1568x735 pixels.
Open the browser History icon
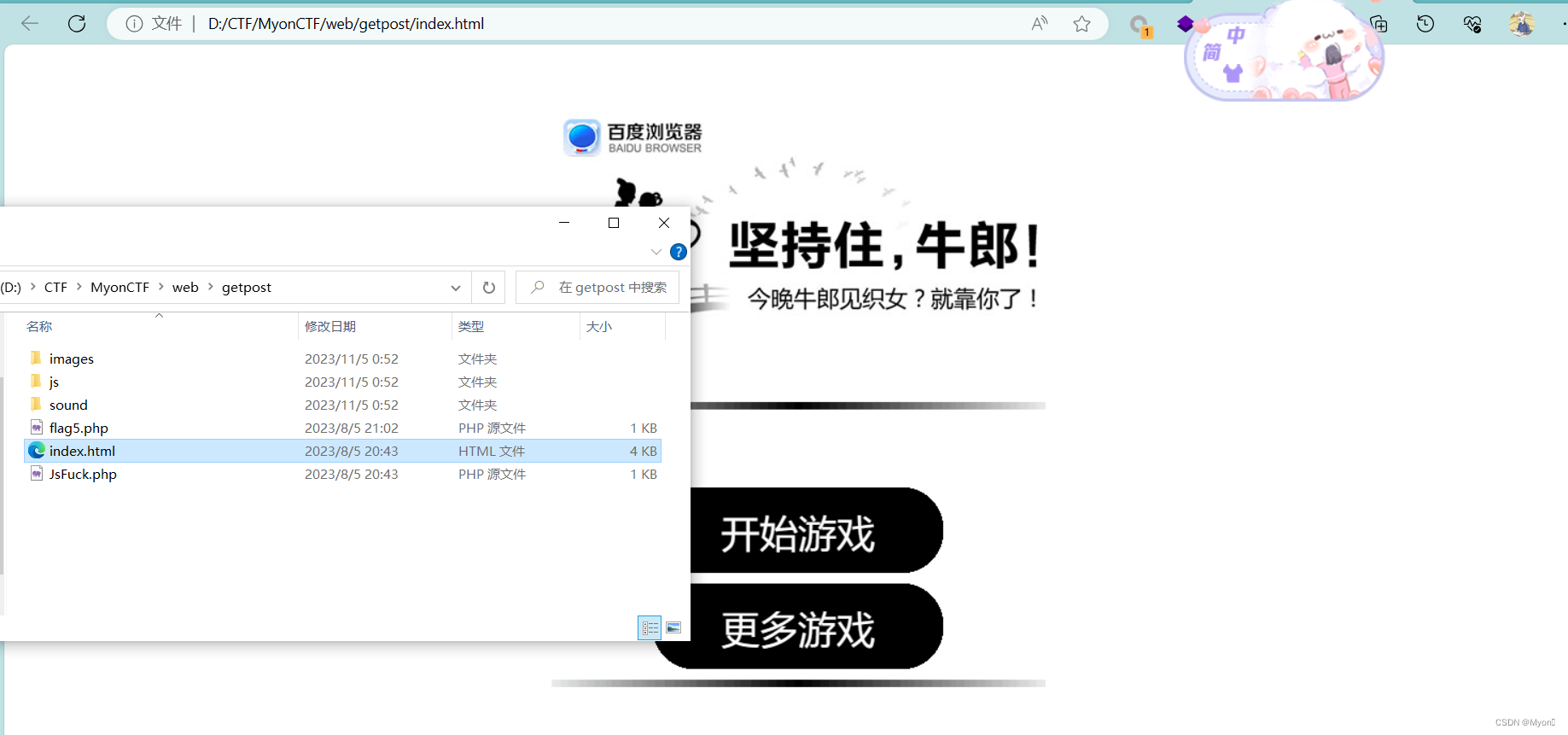coord(1425,24)
